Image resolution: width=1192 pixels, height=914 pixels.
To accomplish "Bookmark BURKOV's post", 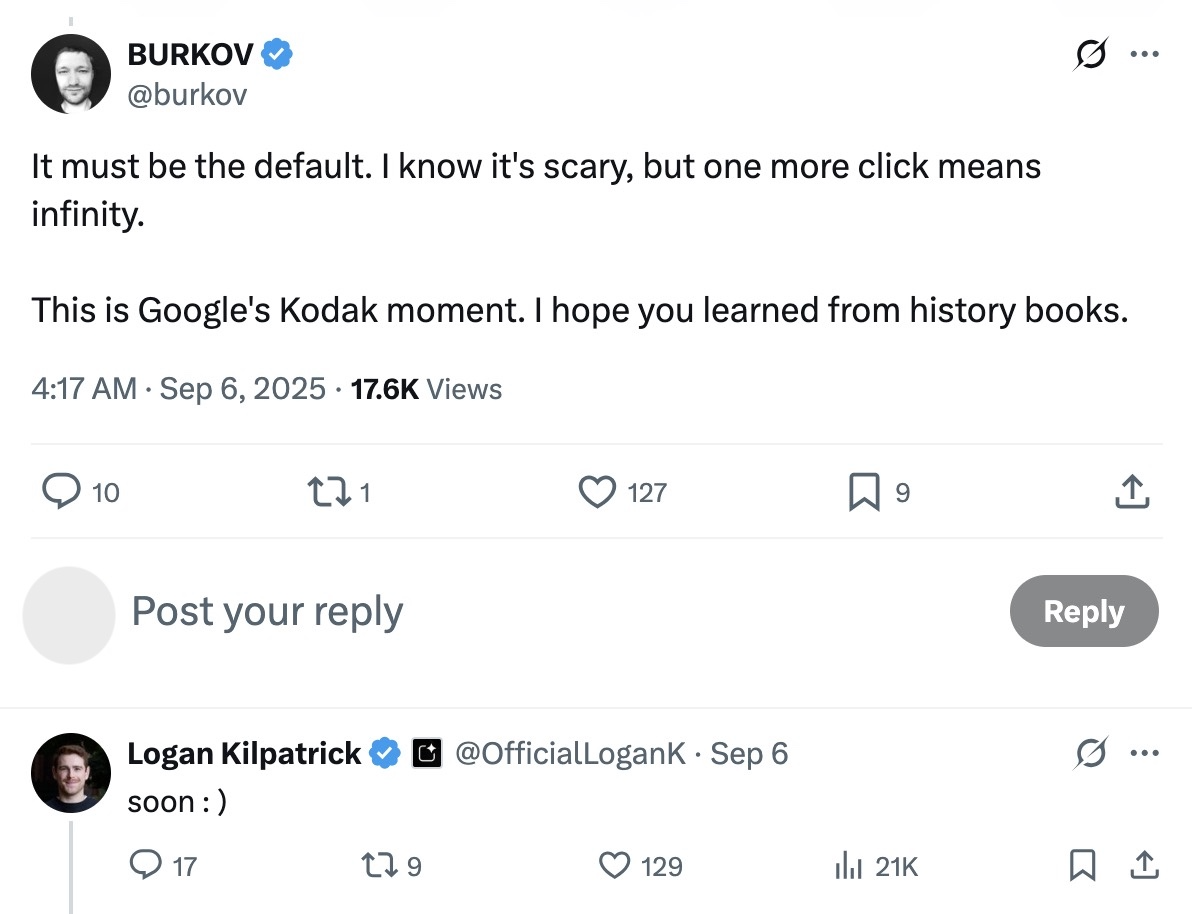I will (x=863, y=492).
